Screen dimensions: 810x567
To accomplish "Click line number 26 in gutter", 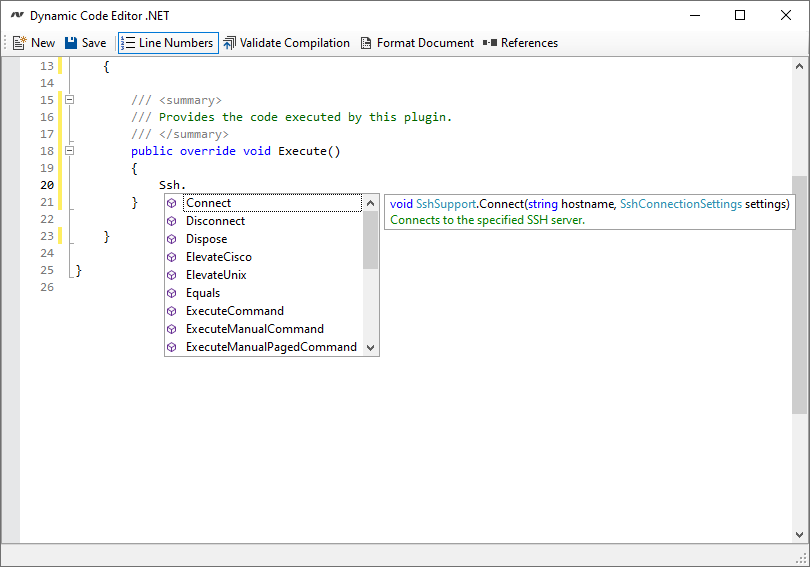I will click(47, 287).
